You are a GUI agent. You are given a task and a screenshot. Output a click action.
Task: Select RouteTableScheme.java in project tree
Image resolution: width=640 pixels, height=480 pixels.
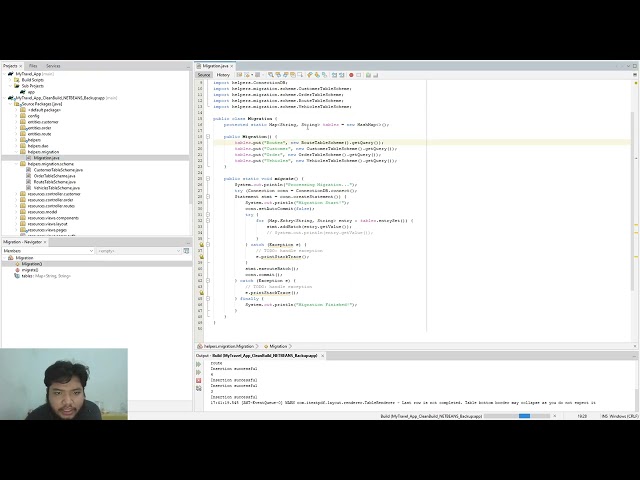coord(54,182)
